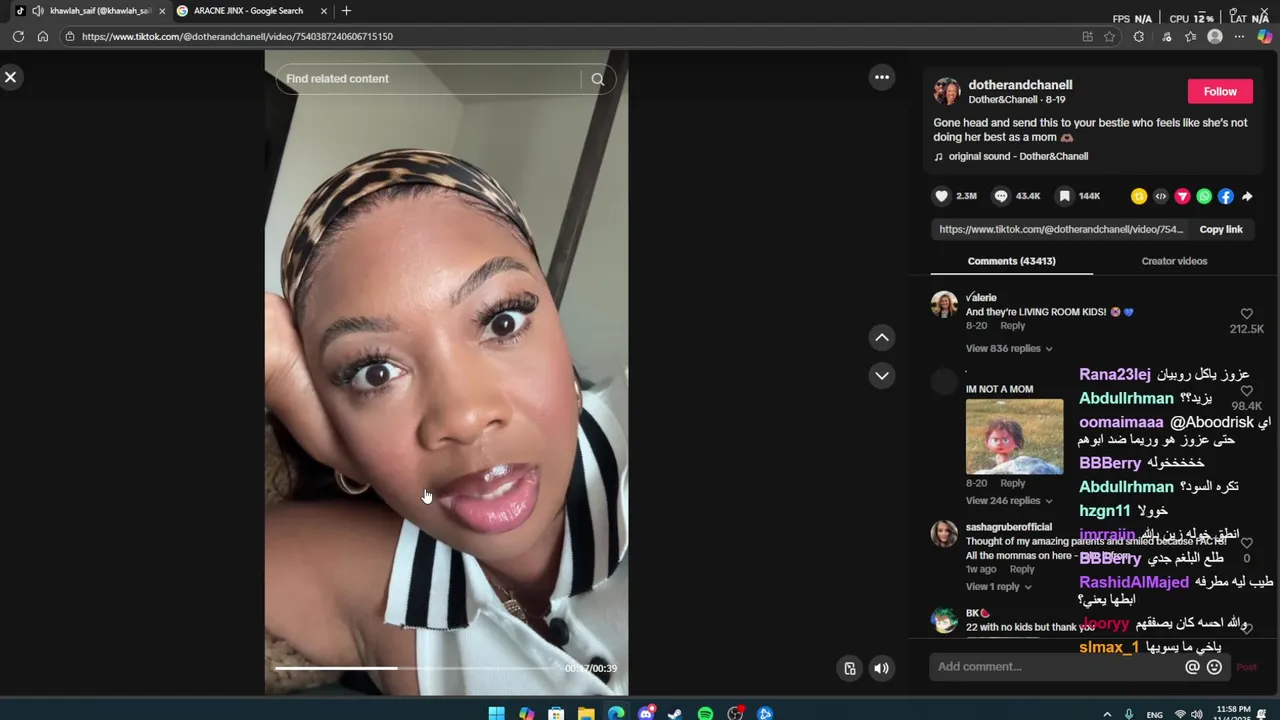Click the address bar URL
The width and height of the screenshot is (1280, 720).
point(237,37)
